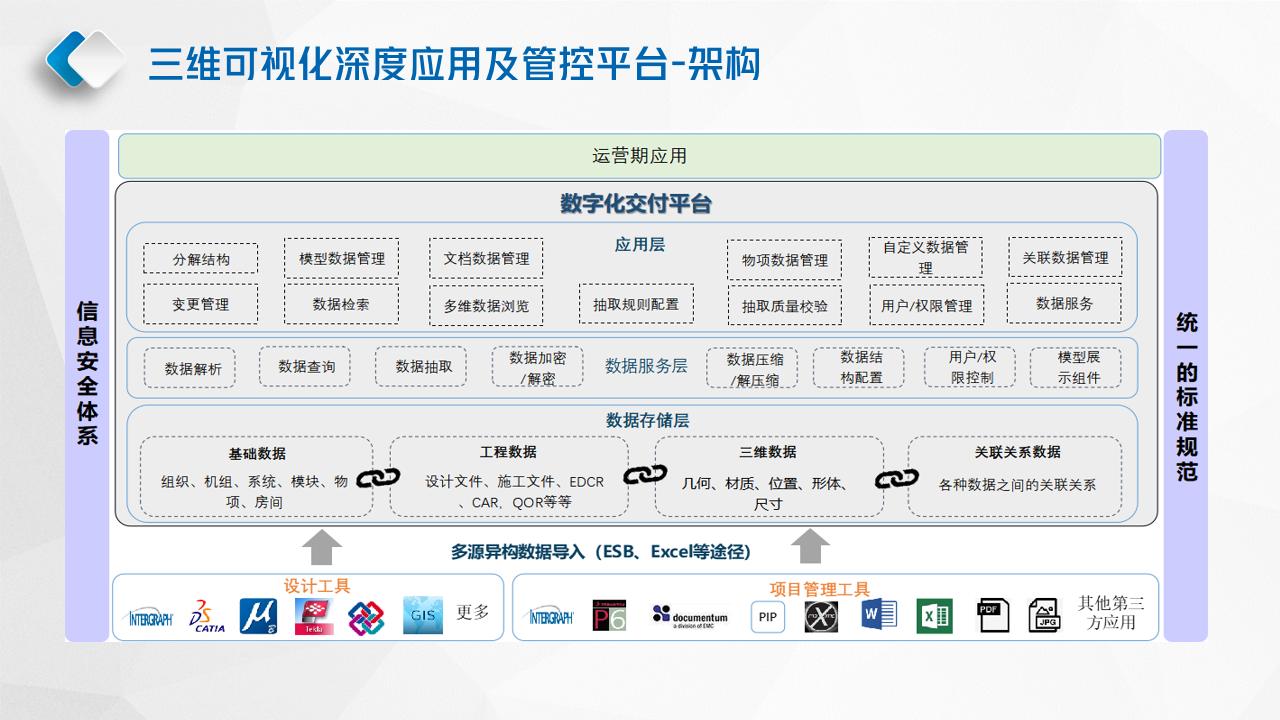Choose the 数据结构配置 box
This screenshot has height=720, width=1280.
coord(860,367)
